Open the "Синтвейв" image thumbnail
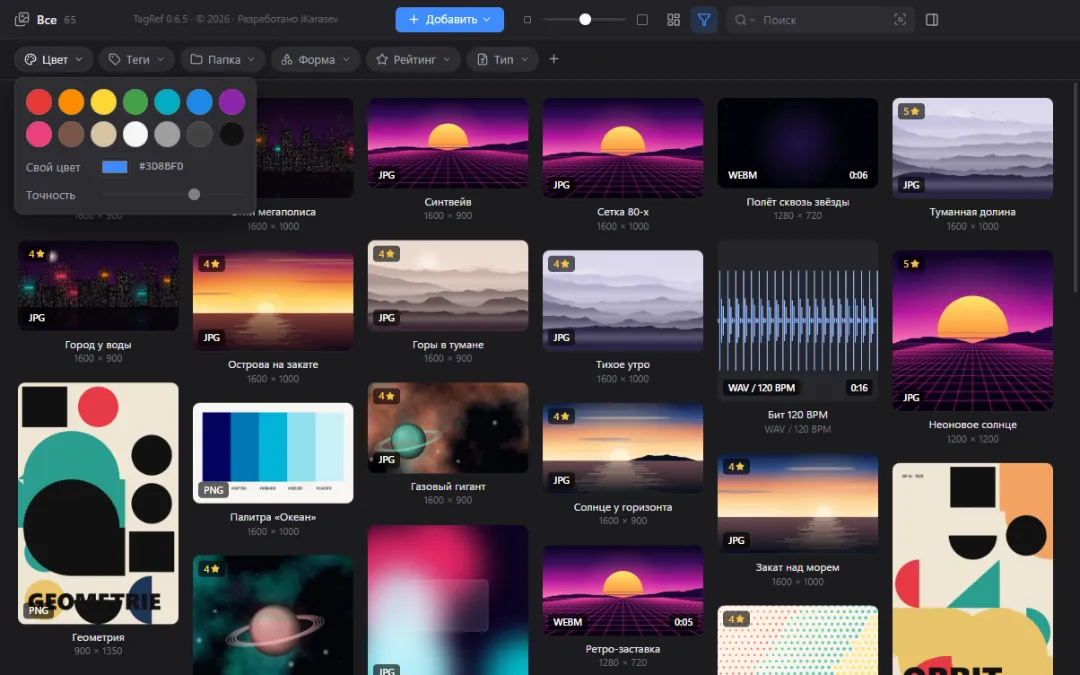The height and width of the screenshot is (675, 1080). point(448,143)
